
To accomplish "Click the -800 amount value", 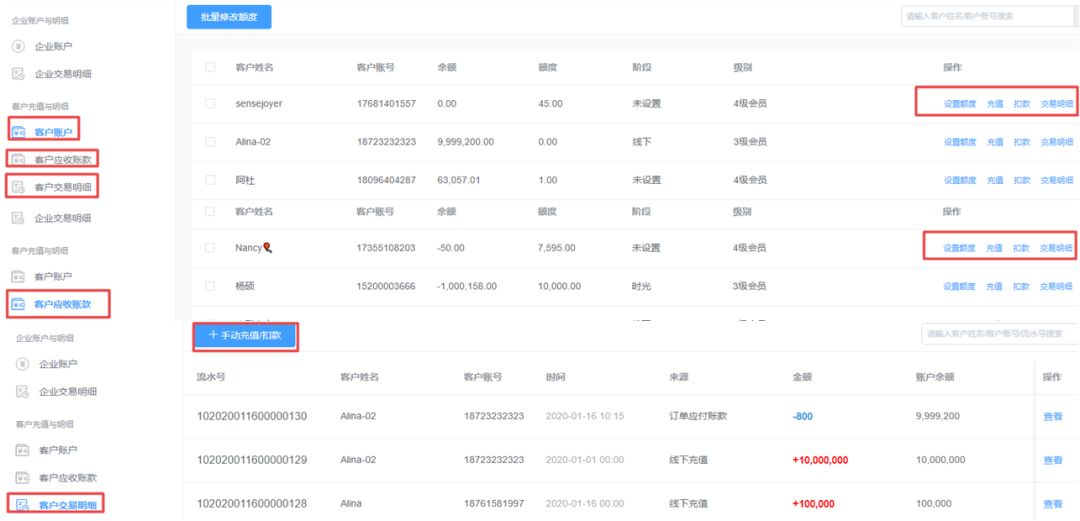I will pyautogui.click(x=802, y=416).
